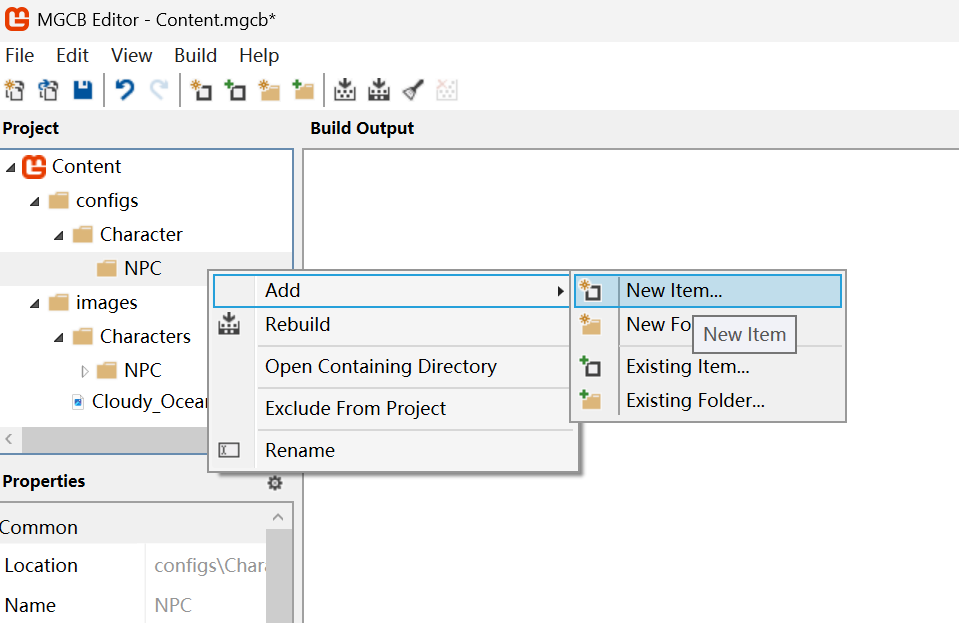This screenshot has width=959, height=623.
Task: Click the Existing Item toolbar icon
Action: click(x=235, y=90)
